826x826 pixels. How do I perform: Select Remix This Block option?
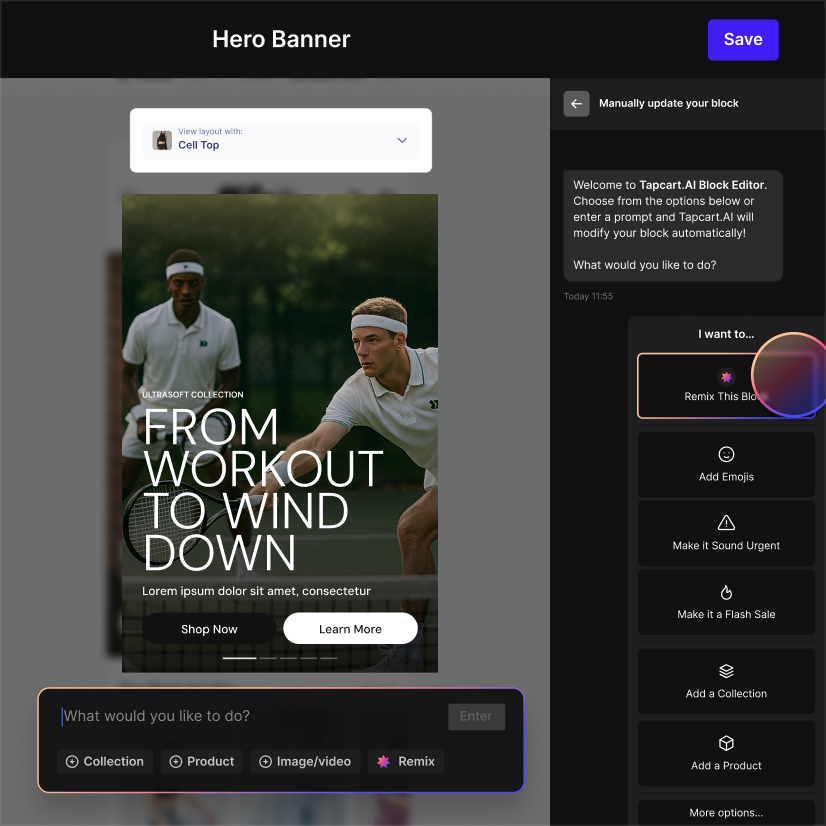tap(726, 386)
